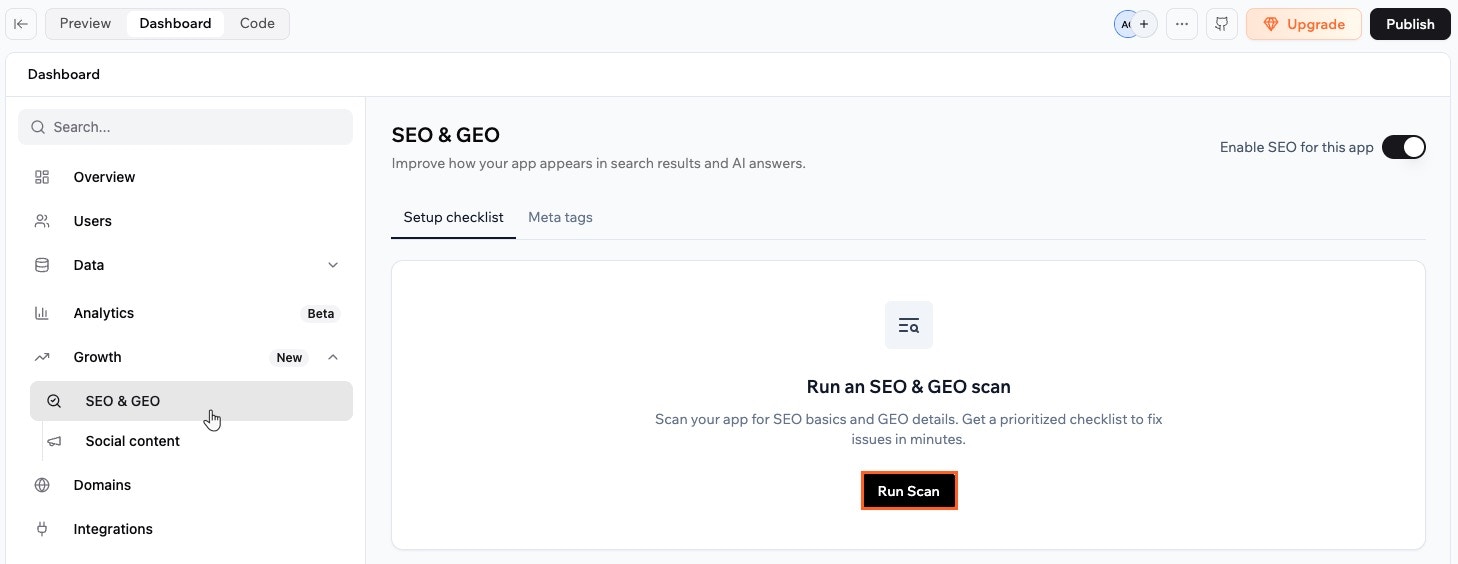
Task: Click the Run Scan button
Action: click(908, 491)
